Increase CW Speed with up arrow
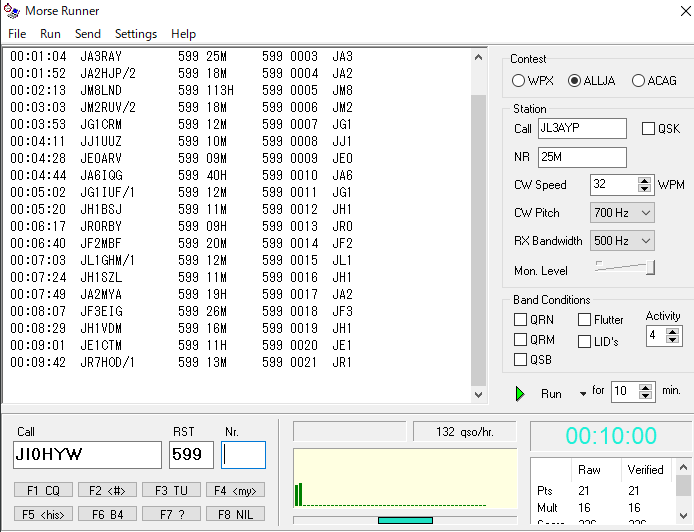The image size is (694, 532). (645, 180)
